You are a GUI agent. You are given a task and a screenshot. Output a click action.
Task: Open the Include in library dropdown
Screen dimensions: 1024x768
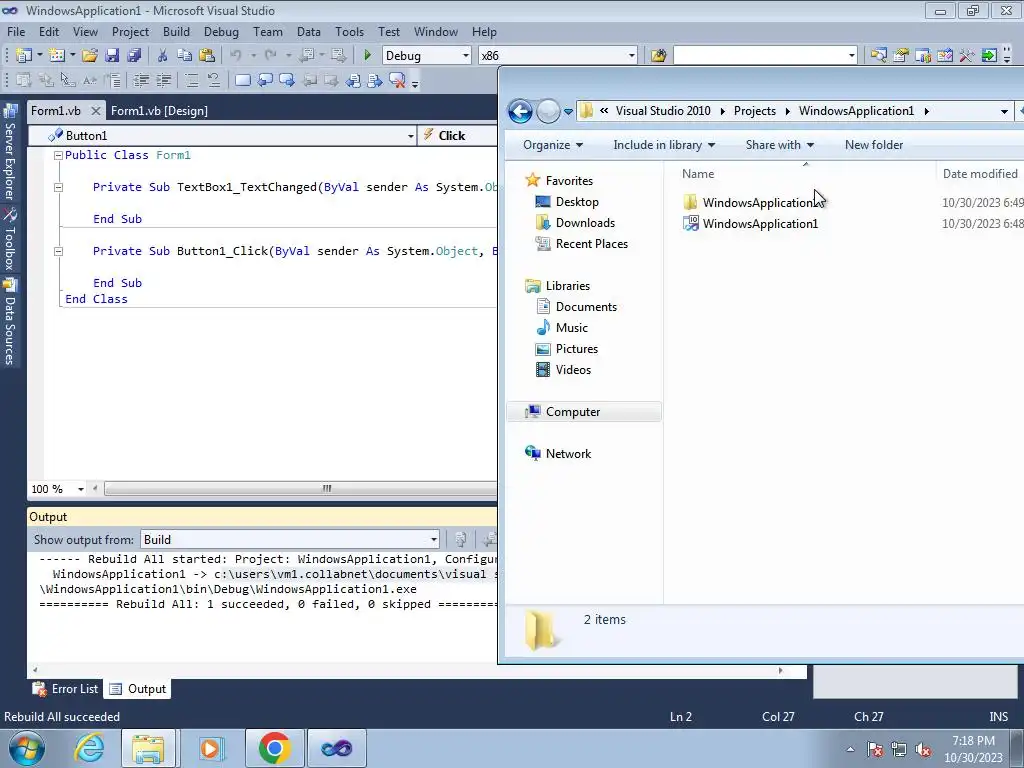point(664,145)
